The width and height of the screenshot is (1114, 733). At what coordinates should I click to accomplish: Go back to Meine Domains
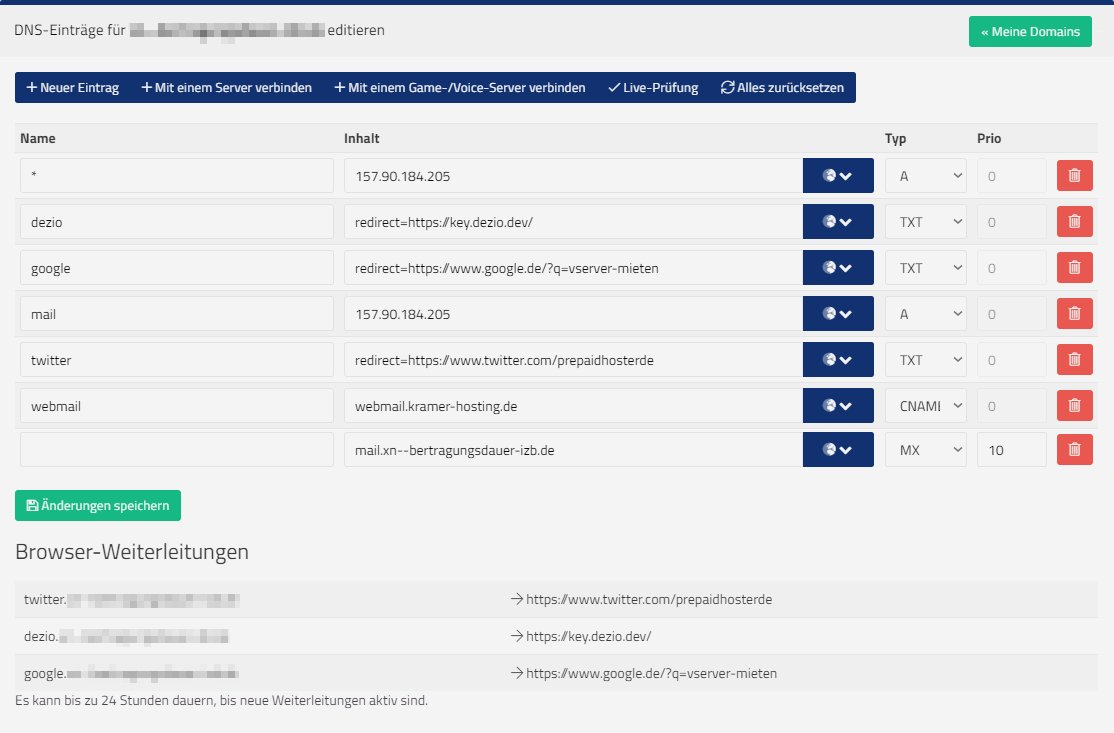pyautogui.click(x=1030, y=31)
